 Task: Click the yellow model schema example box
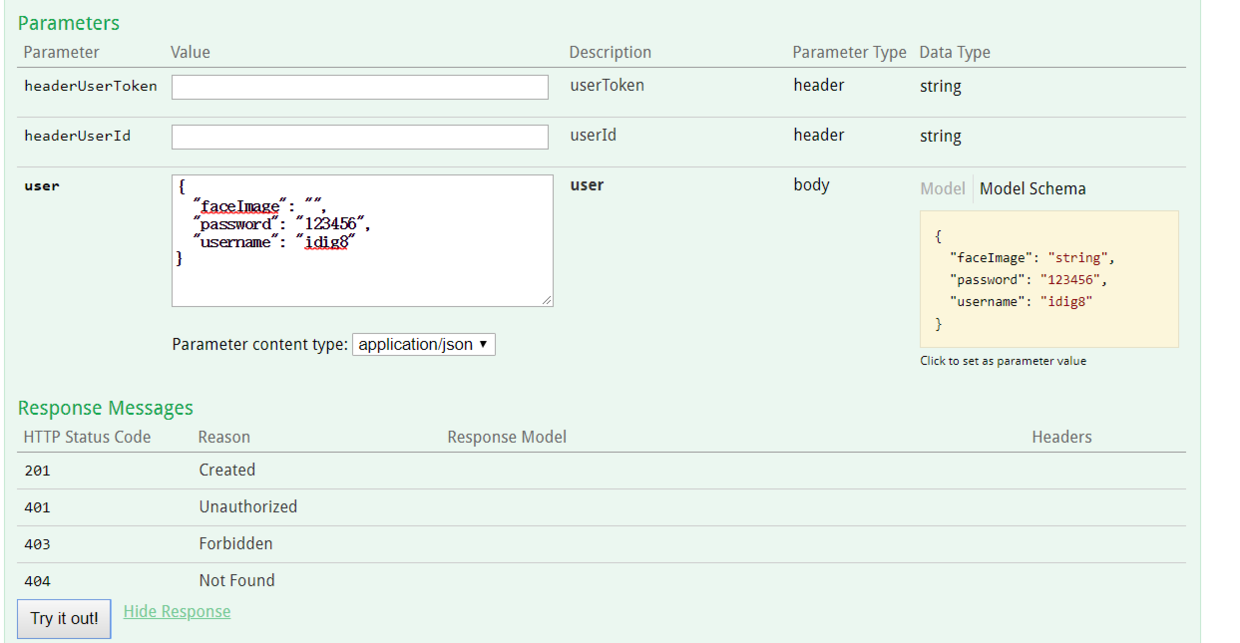1048,280
